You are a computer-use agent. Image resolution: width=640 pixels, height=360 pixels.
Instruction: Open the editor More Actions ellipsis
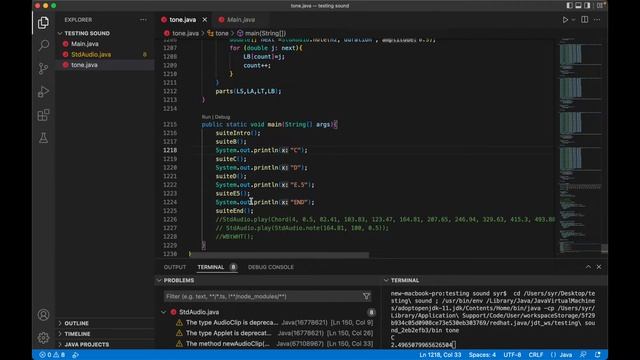(597, 20)
